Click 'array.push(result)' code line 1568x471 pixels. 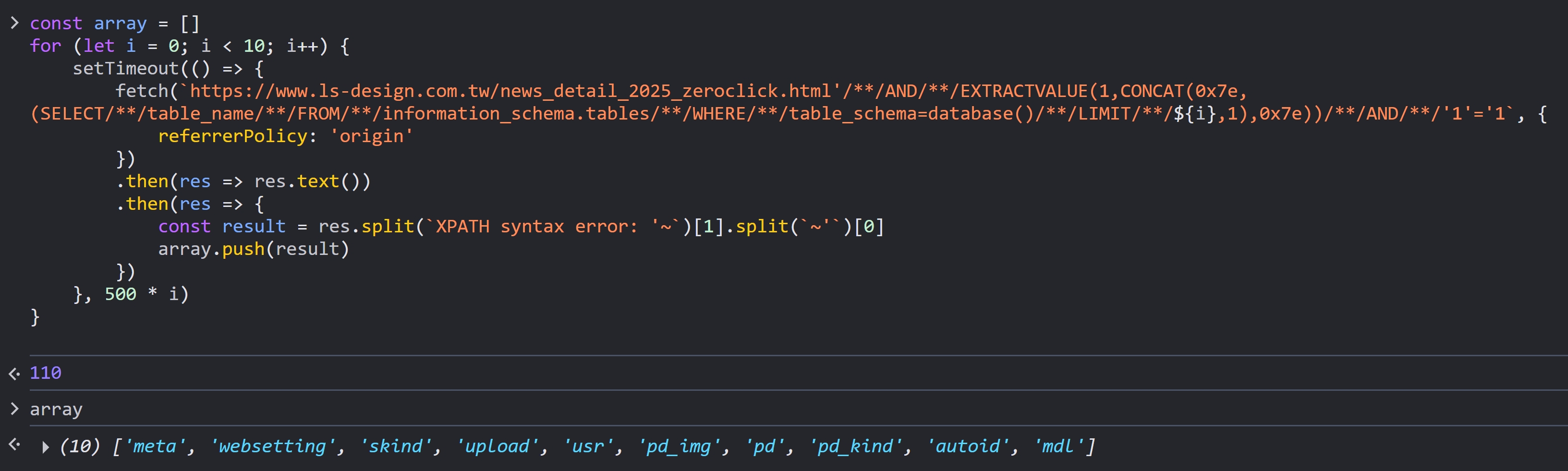(x=254, y=249)
